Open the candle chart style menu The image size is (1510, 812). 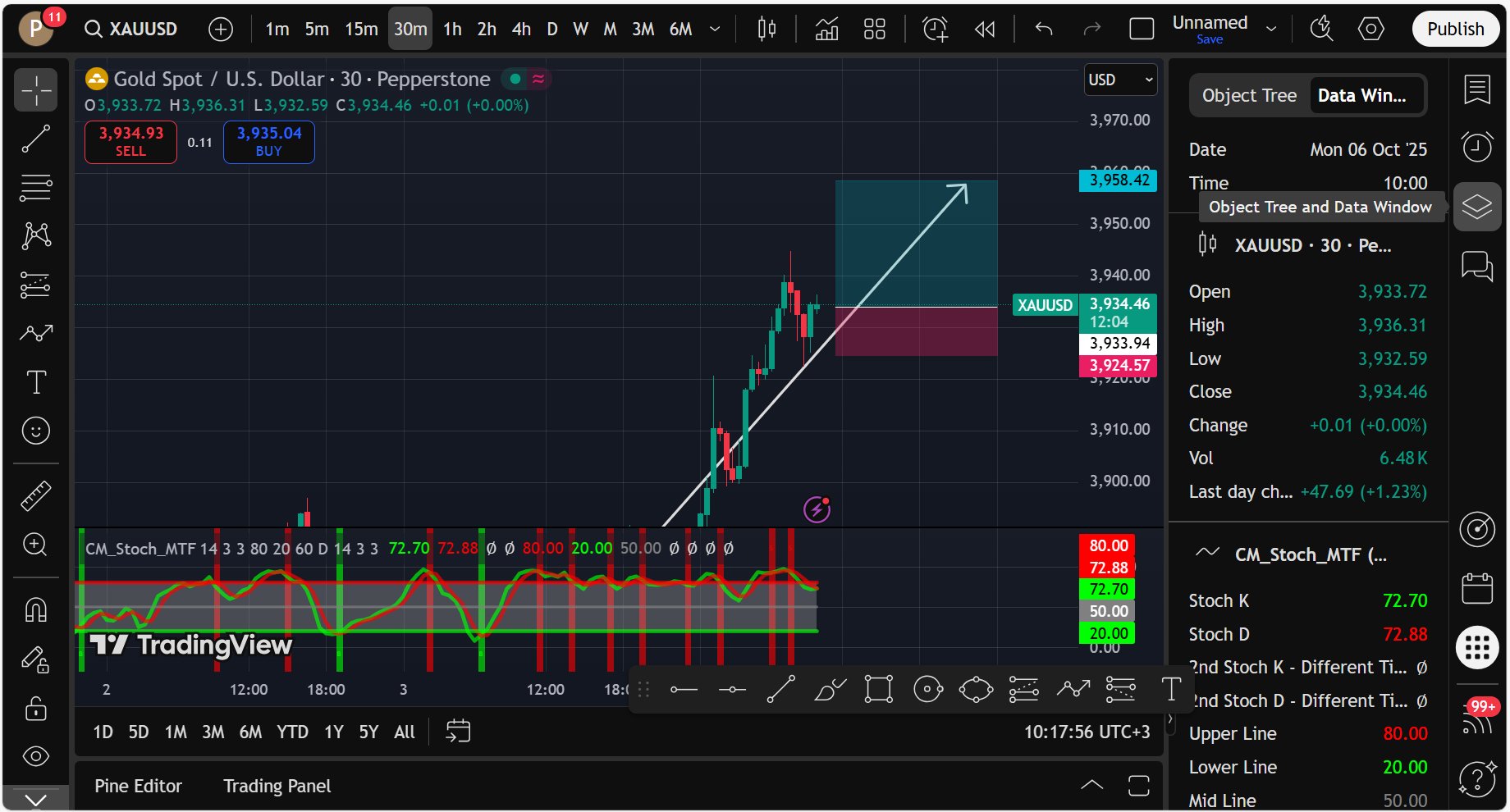766,30
